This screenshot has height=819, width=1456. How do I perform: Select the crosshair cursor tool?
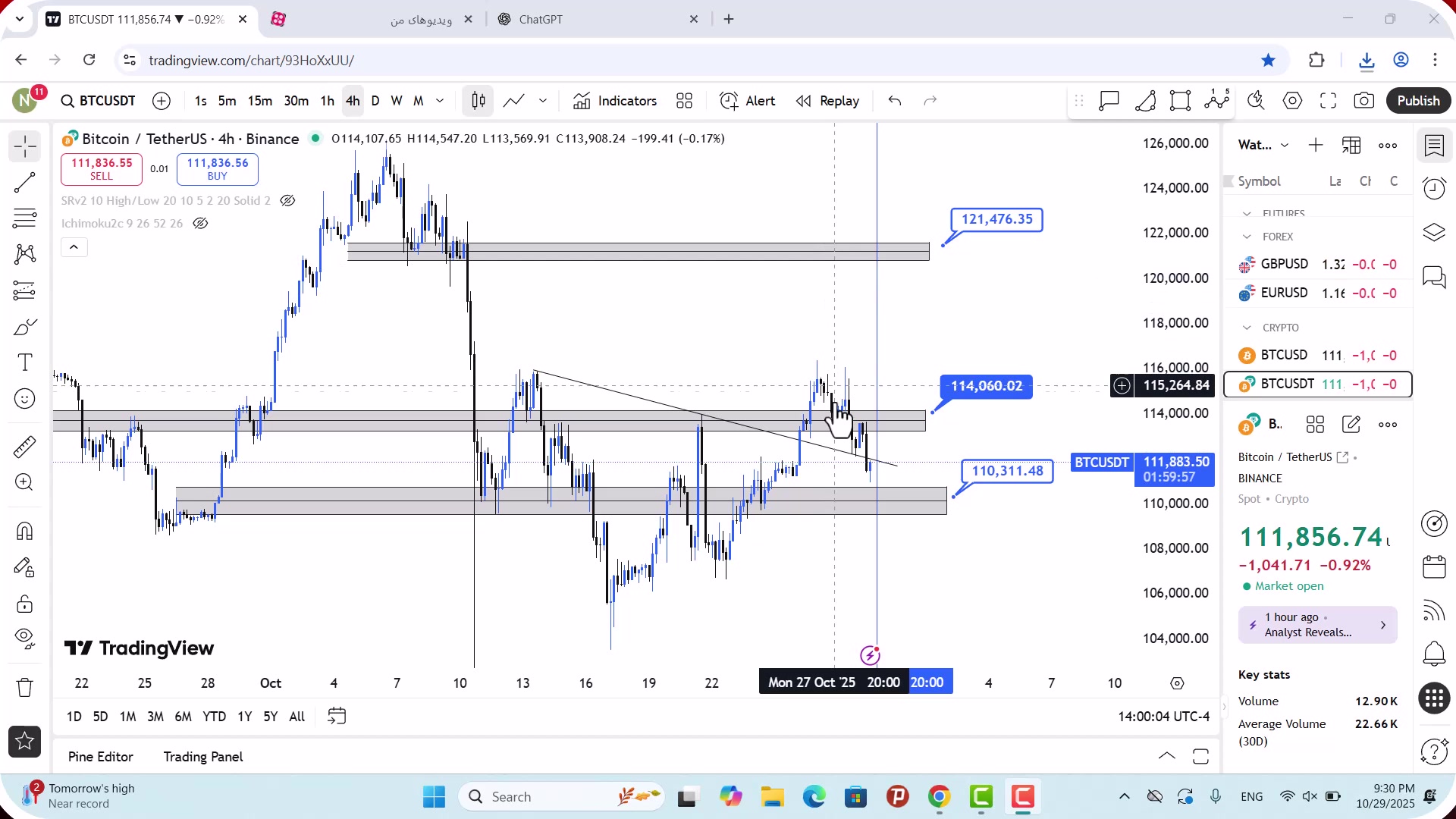pyautogui.click(x=24, y=146)
